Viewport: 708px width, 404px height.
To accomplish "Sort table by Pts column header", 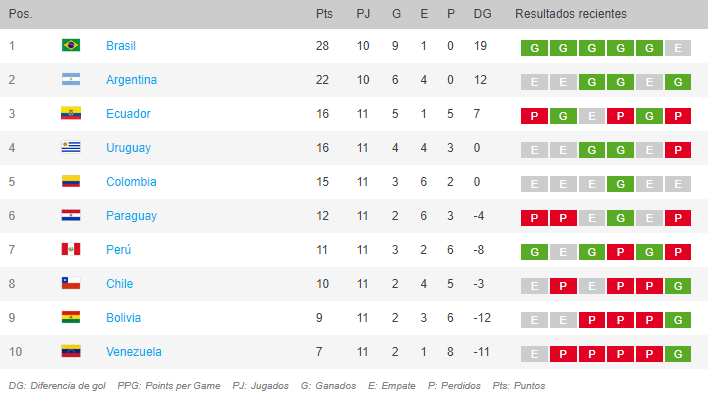I will point(324,14).
